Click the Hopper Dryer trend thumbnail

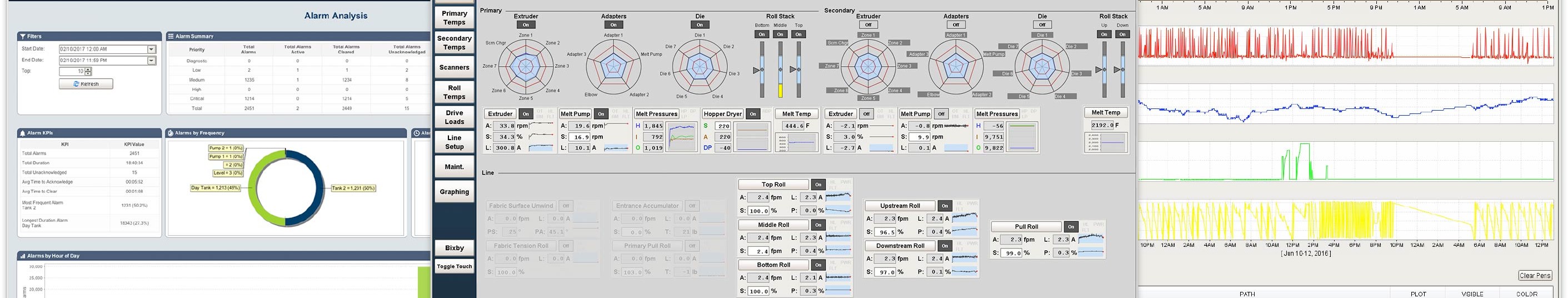click(x=752, y=137)
